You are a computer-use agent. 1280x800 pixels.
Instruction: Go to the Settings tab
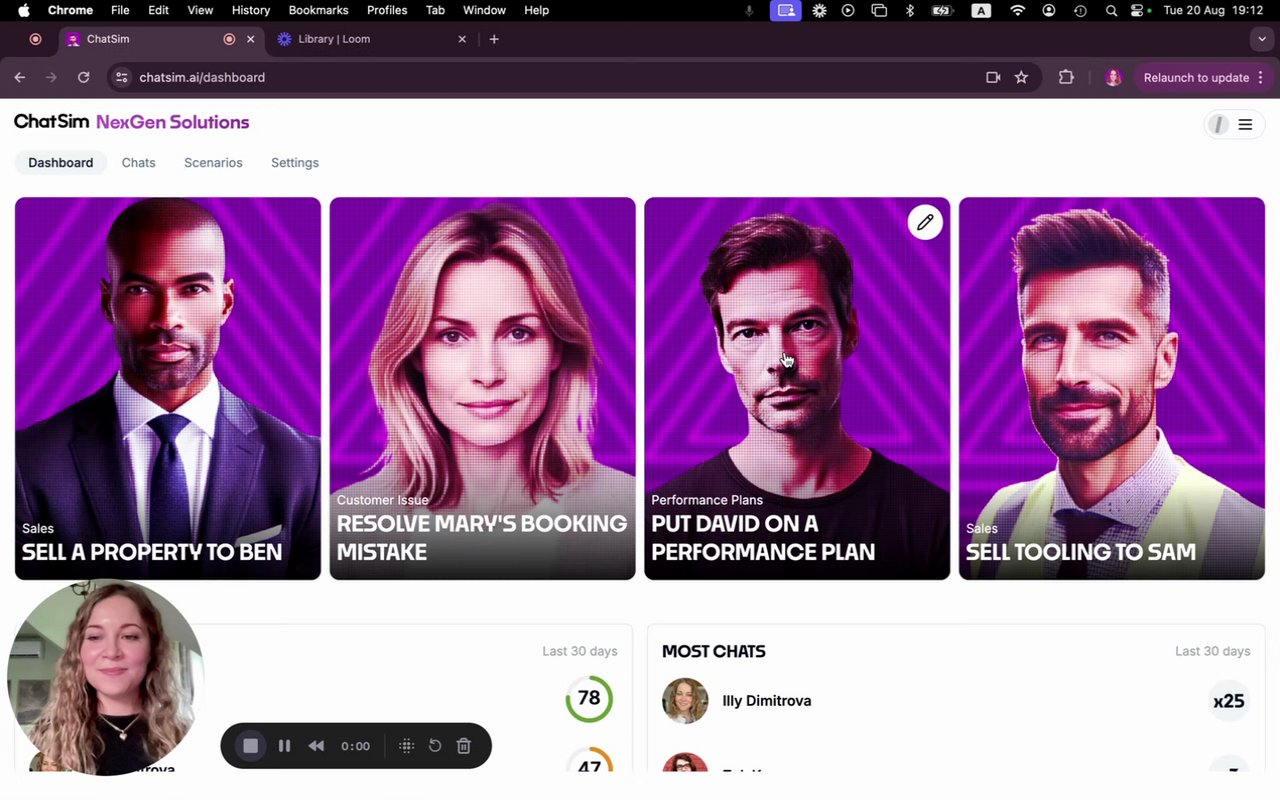tap(295, 163)
